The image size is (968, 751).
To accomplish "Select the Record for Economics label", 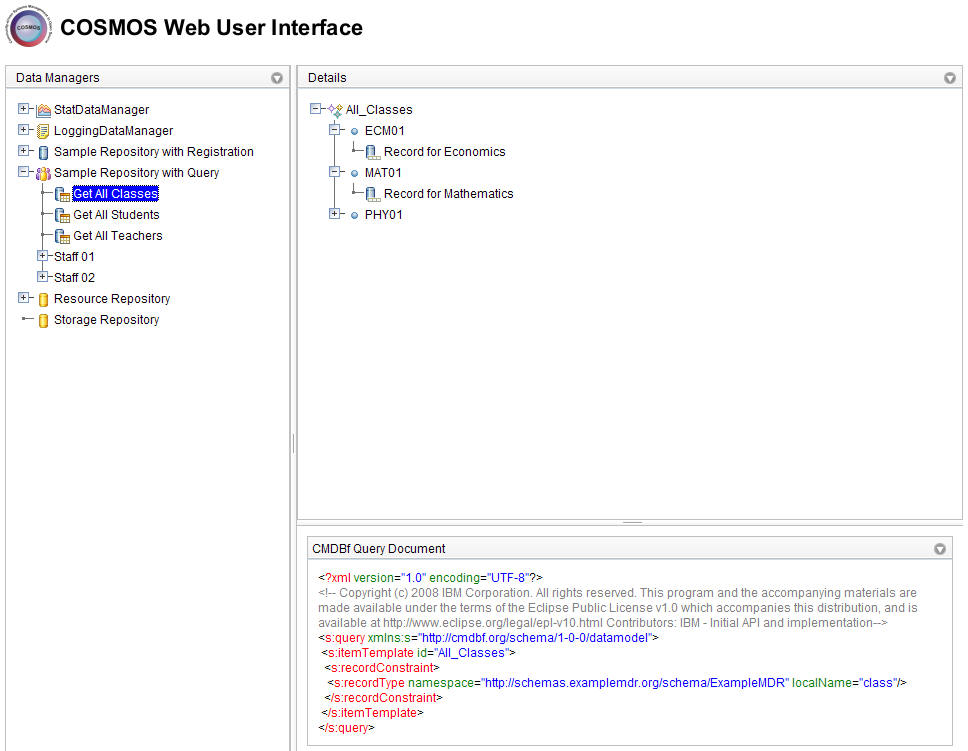I will click(x=444, y=152).
